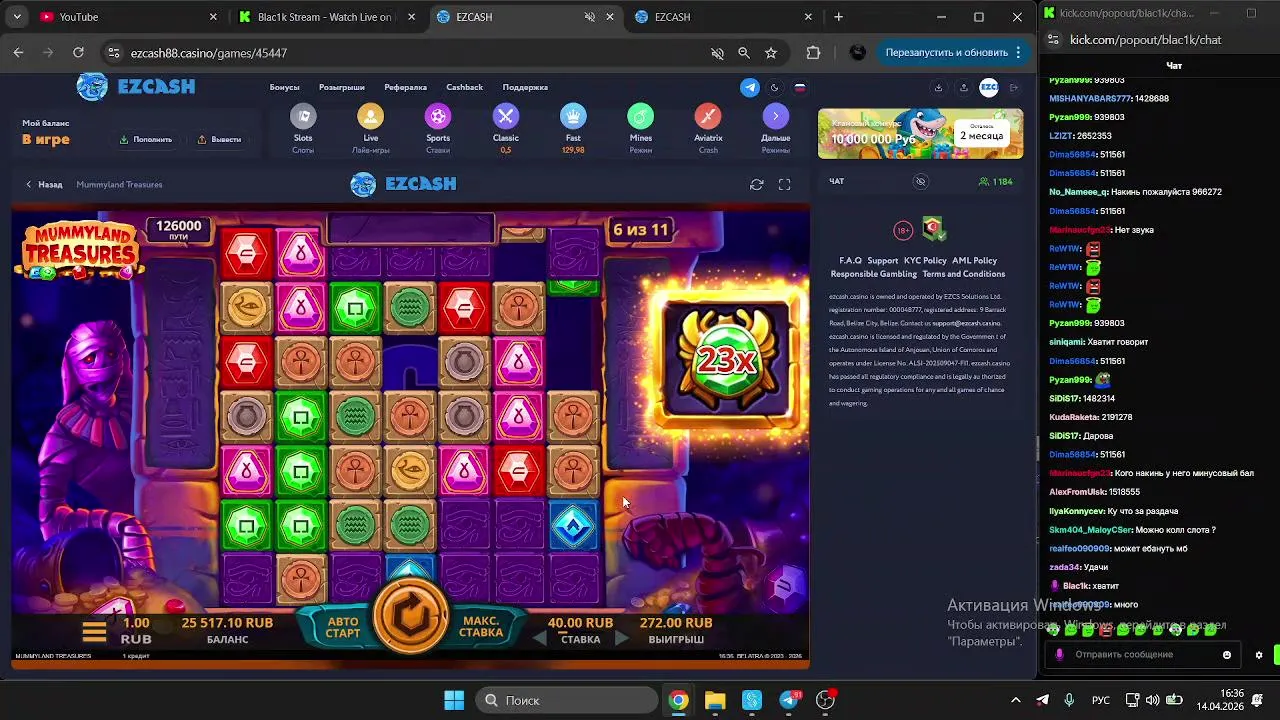The image size is (1280, 720).
Task: Open the Responsible Gambling link
Action: (874, 274)
